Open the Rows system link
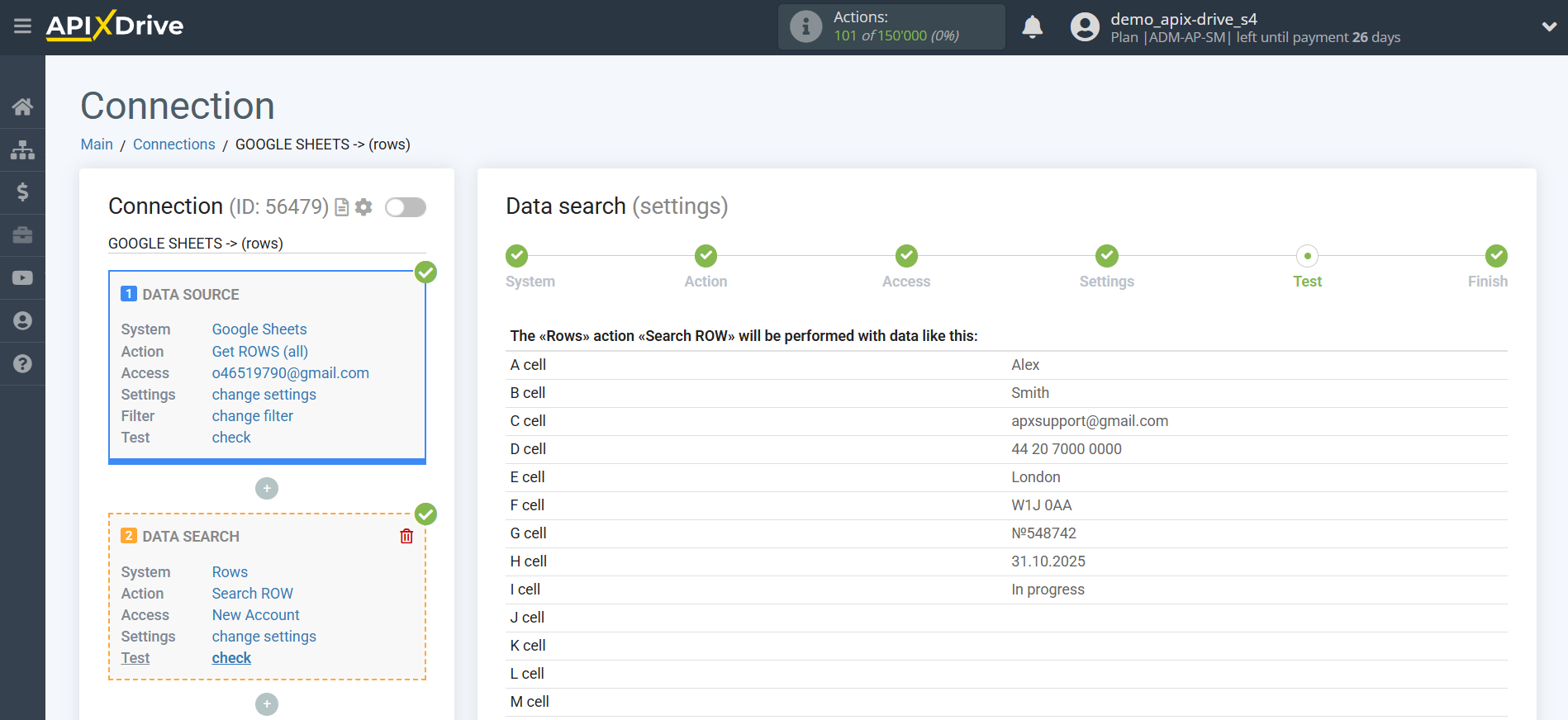The image size is (1568, 720). coord(230,572)
